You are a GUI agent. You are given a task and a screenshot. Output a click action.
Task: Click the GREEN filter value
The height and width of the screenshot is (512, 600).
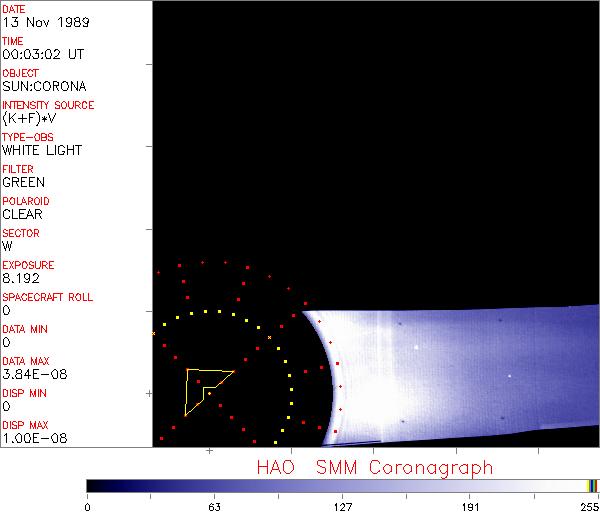click(x=23, y=182)
